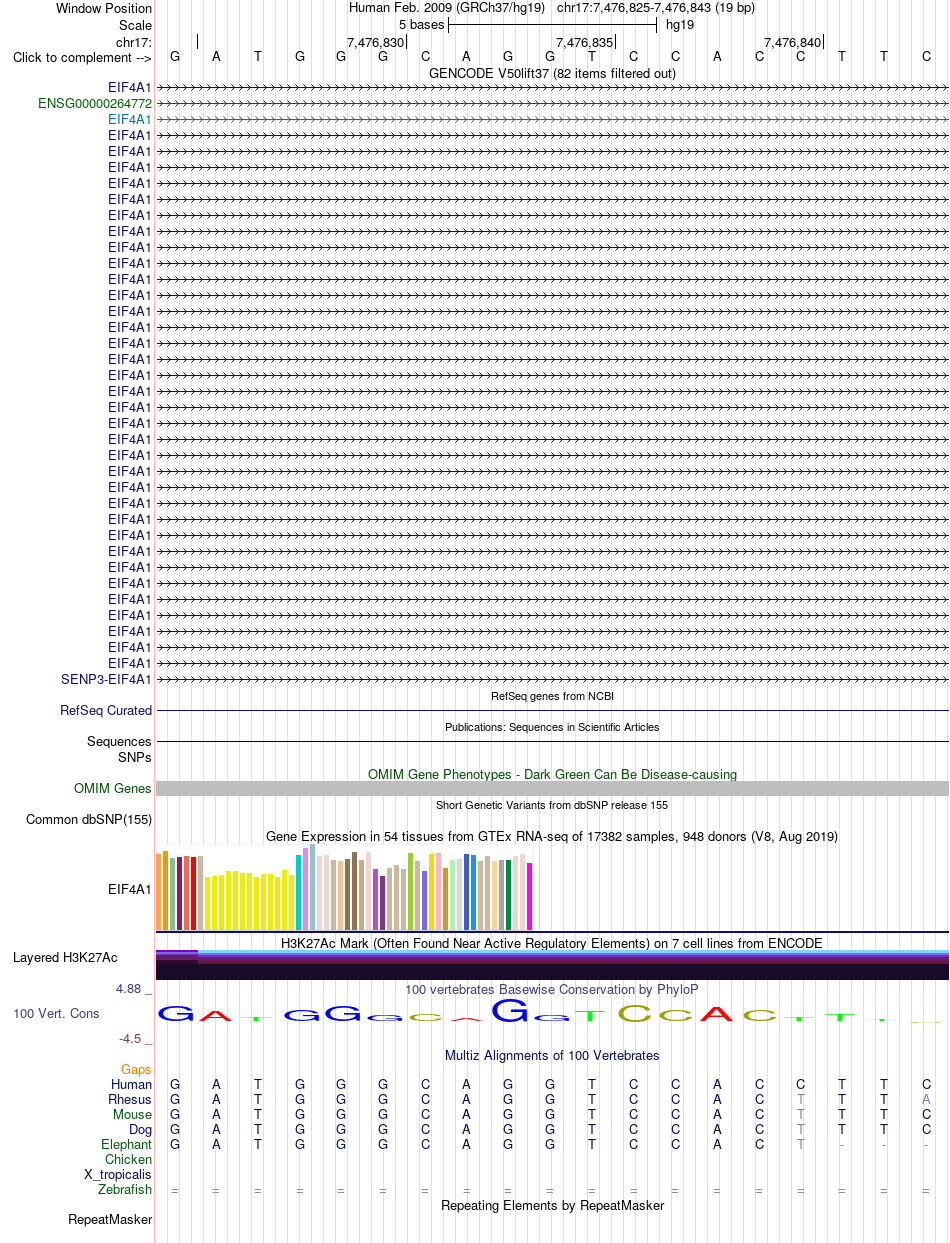Click the layered H3K27Ac signal band

point(552,964)
